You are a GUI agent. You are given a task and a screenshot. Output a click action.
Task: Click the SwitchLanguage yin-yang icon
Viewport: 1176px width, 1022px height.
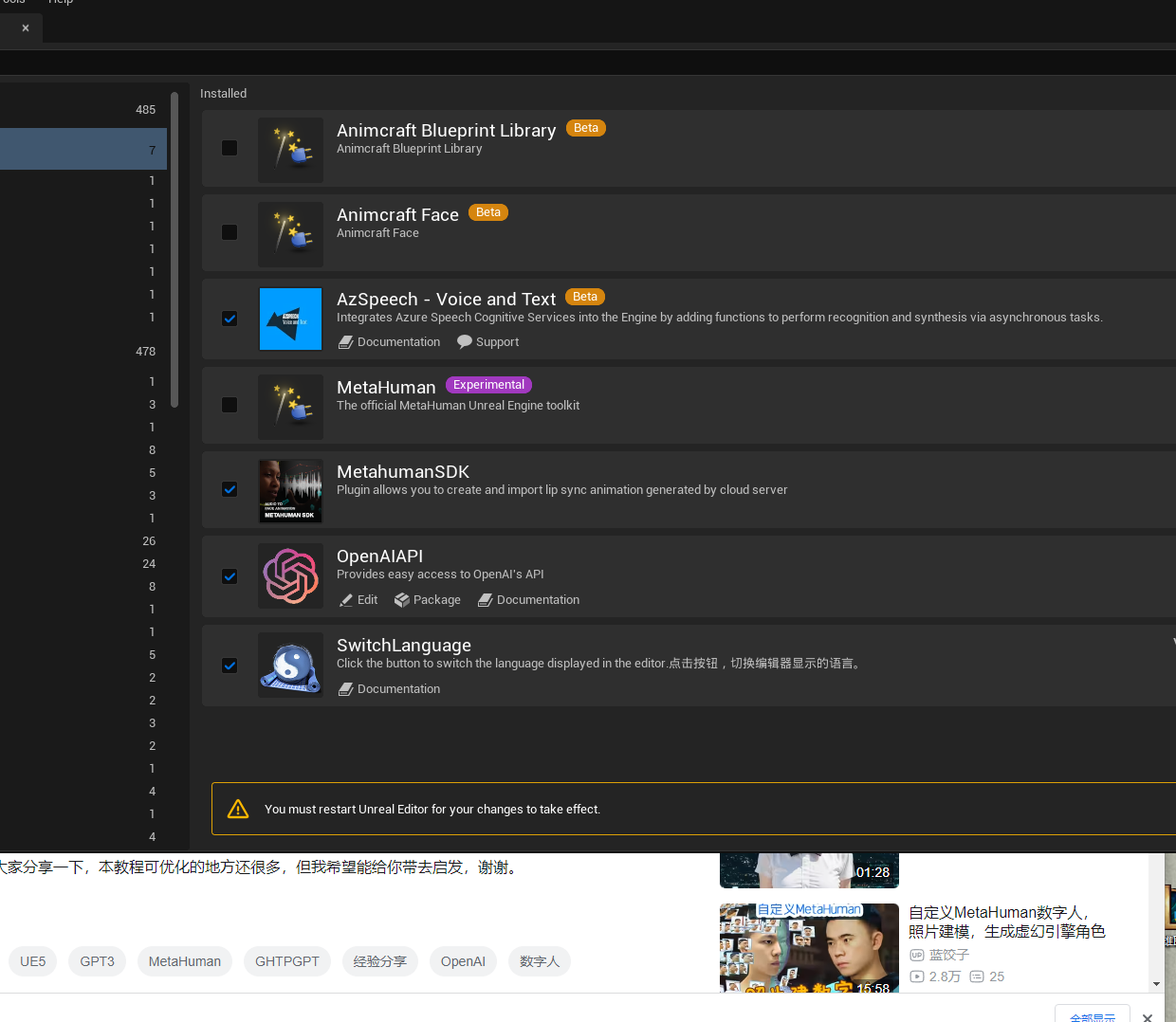click(290, 666)
